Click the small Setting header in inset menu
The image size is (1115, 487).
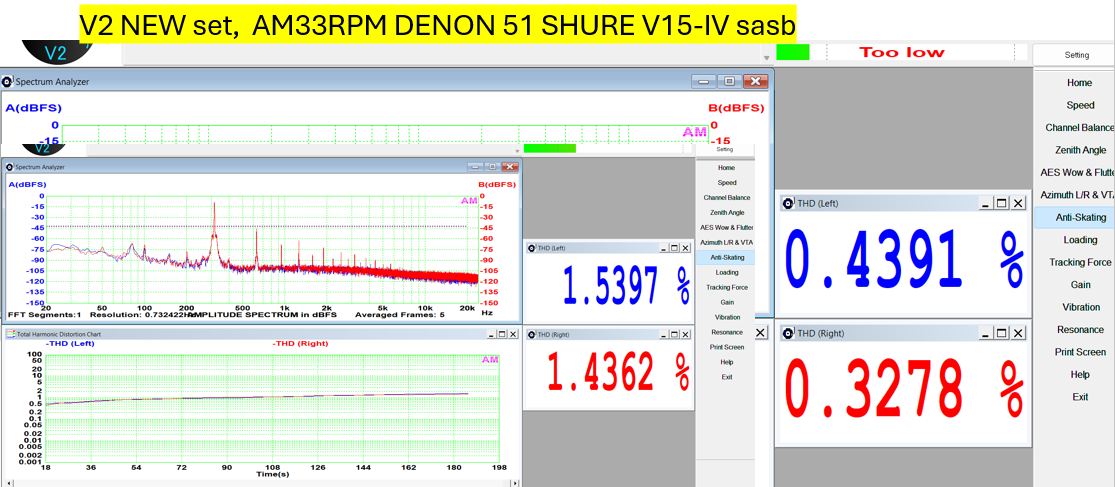click(x=725, y=150)
